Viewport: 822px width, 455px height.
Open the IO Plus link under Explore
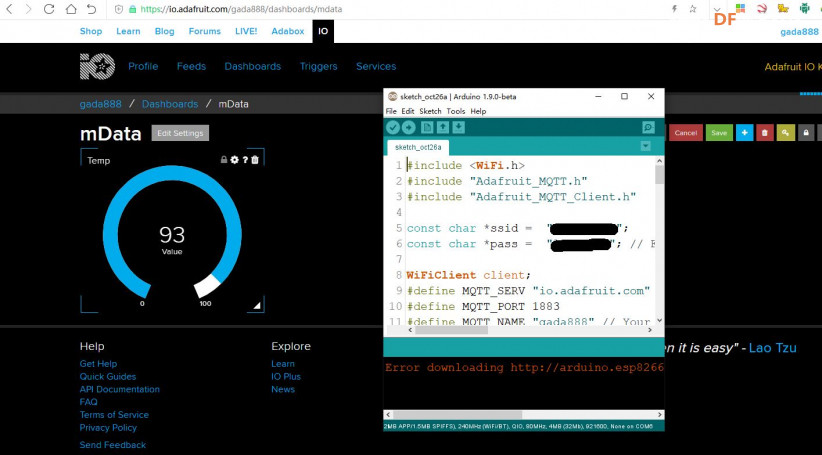click(286, 376)
